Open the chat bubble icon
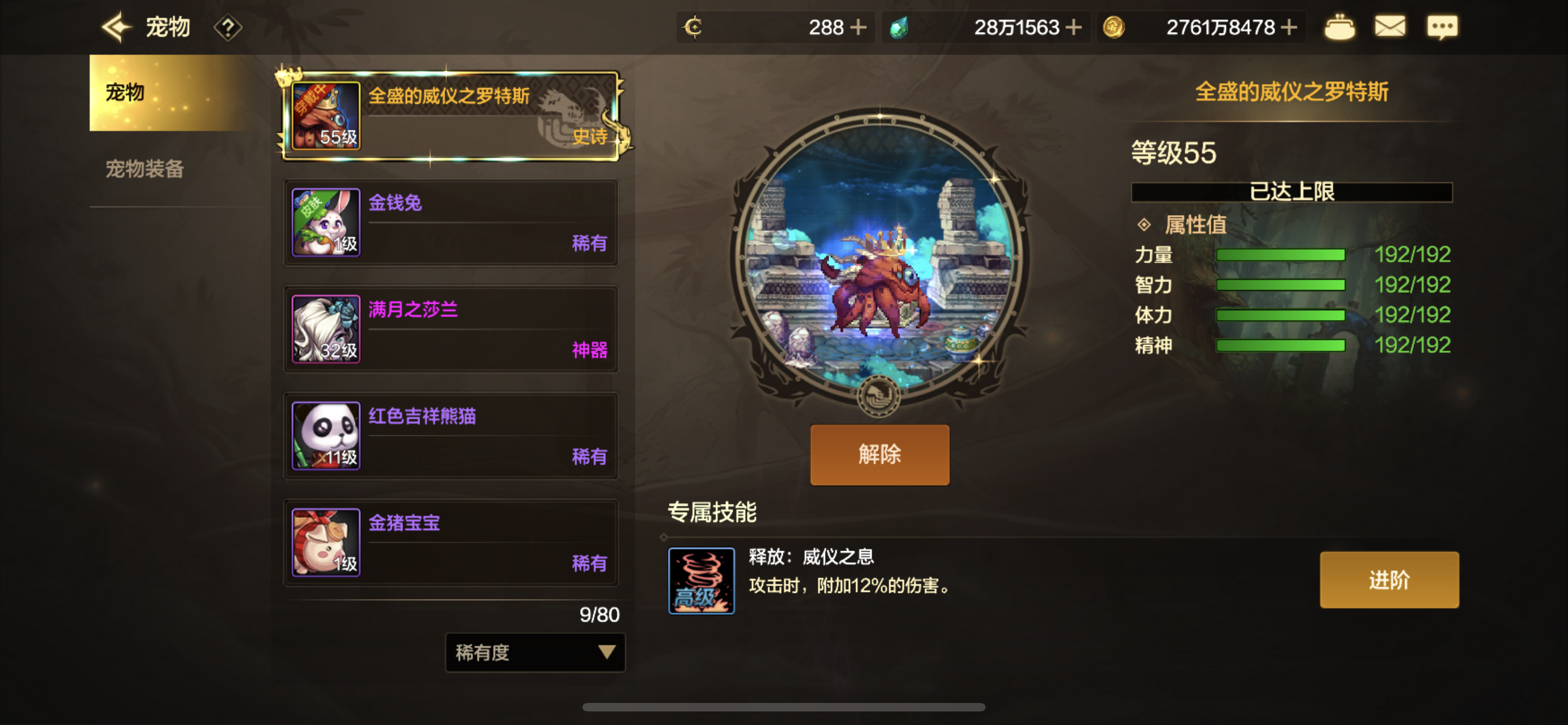 pyautogui.click(x=1442, y=28)
